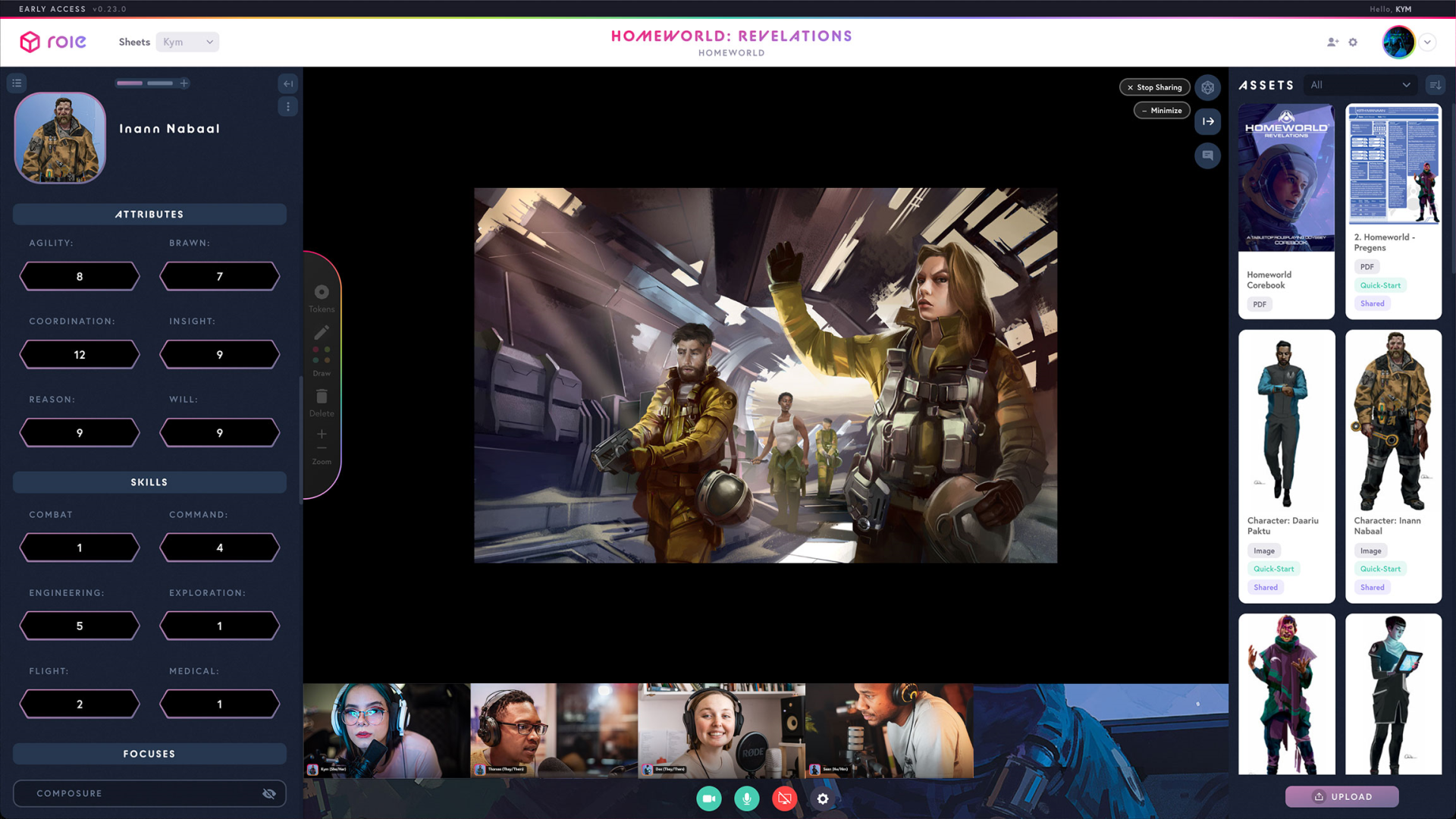Expand the assets All filter dropdown
This screenshot has height=819, width=1456.
click(x=1360, y=85)
